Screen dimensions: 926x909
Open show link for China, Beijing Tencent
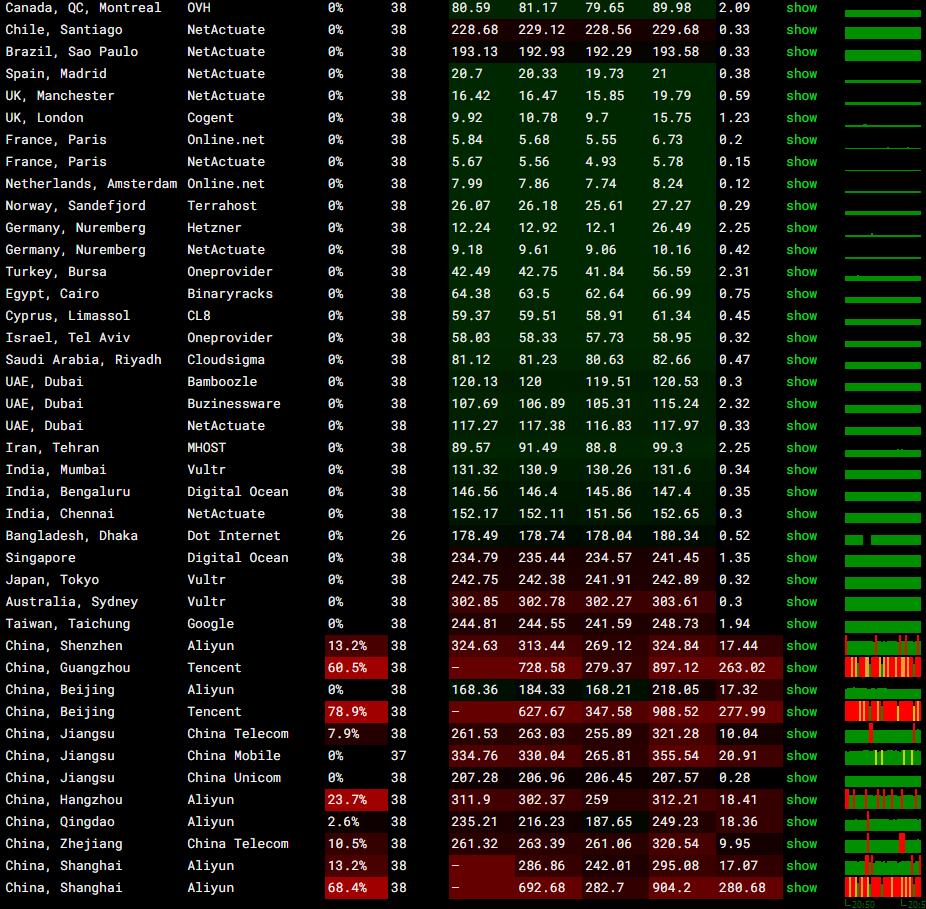click(801, 712)
